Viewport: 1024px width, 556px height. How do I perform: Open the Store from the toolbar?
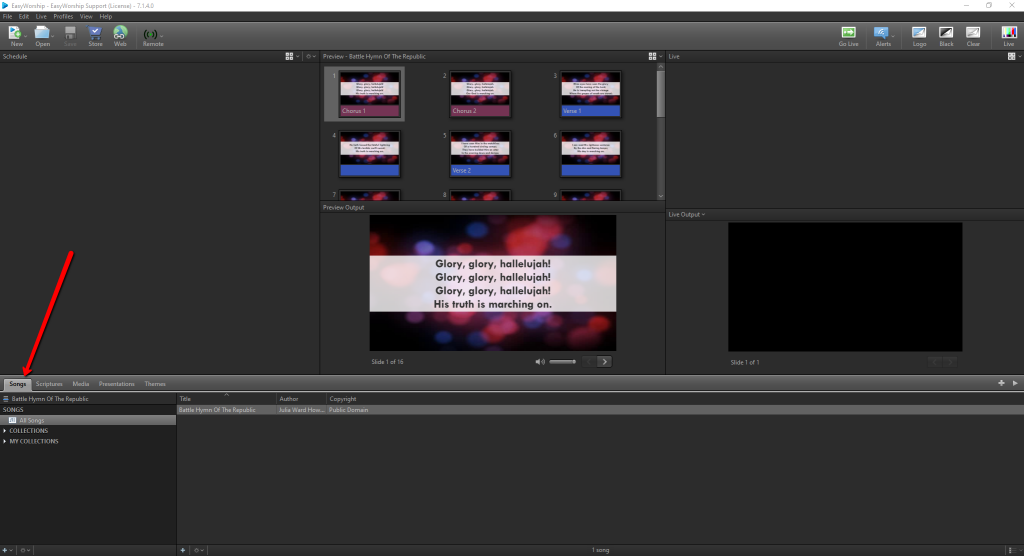pos(95,35)
